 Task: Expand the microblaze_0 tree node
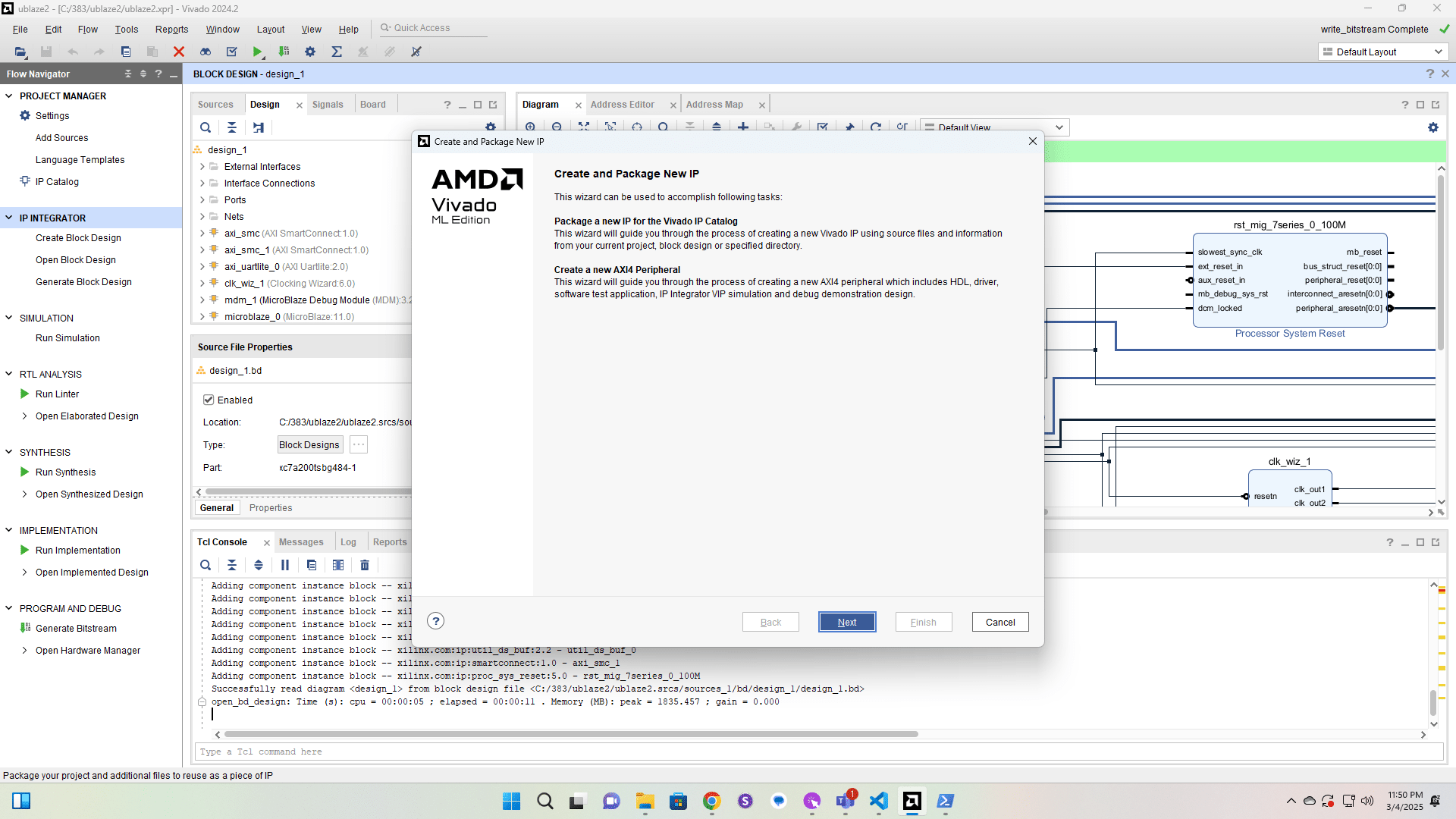202,317
